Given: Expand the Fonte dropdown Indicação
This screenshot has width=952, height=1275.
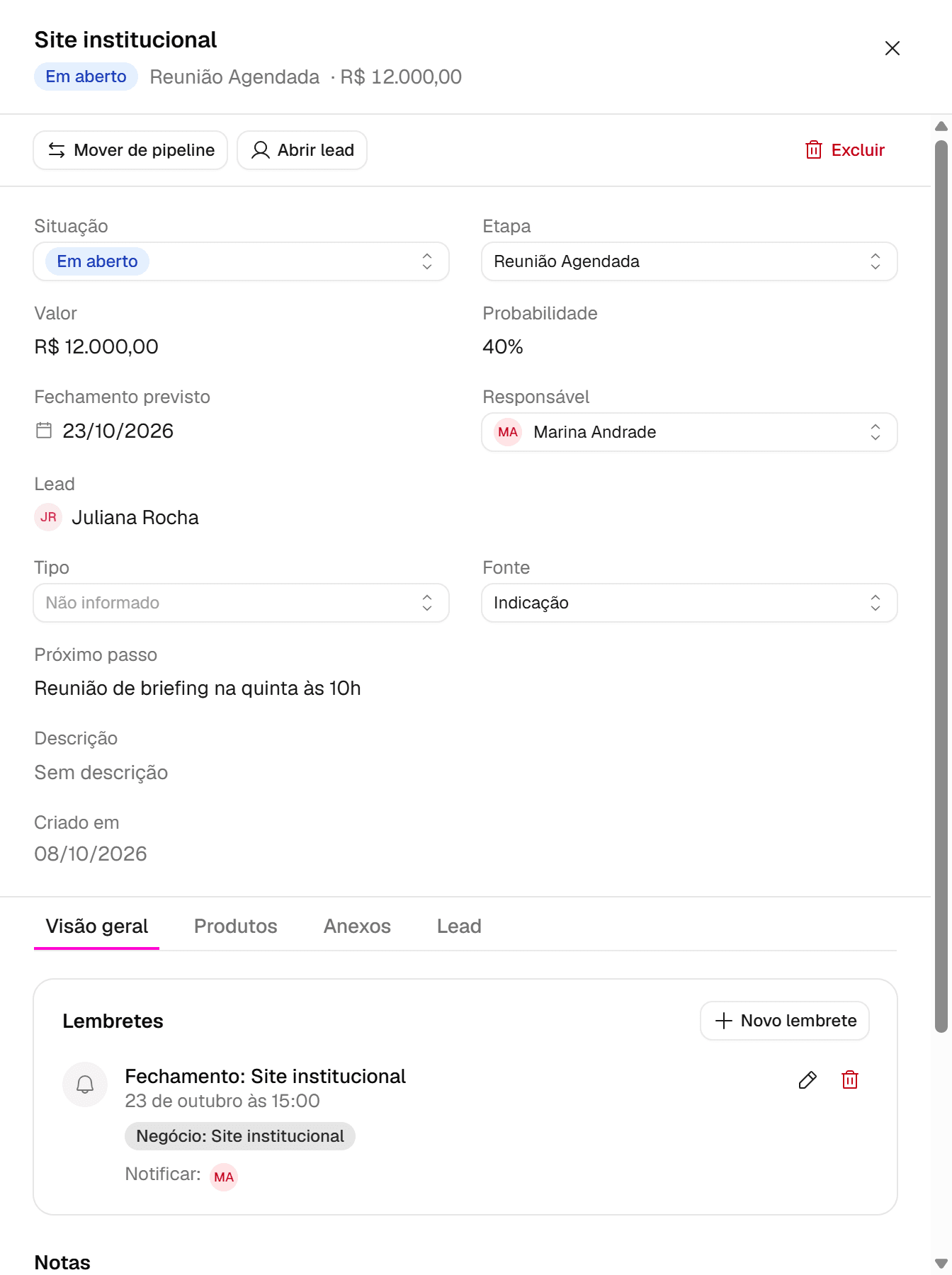Looking at the screenshot, I should tap(690, 603).
